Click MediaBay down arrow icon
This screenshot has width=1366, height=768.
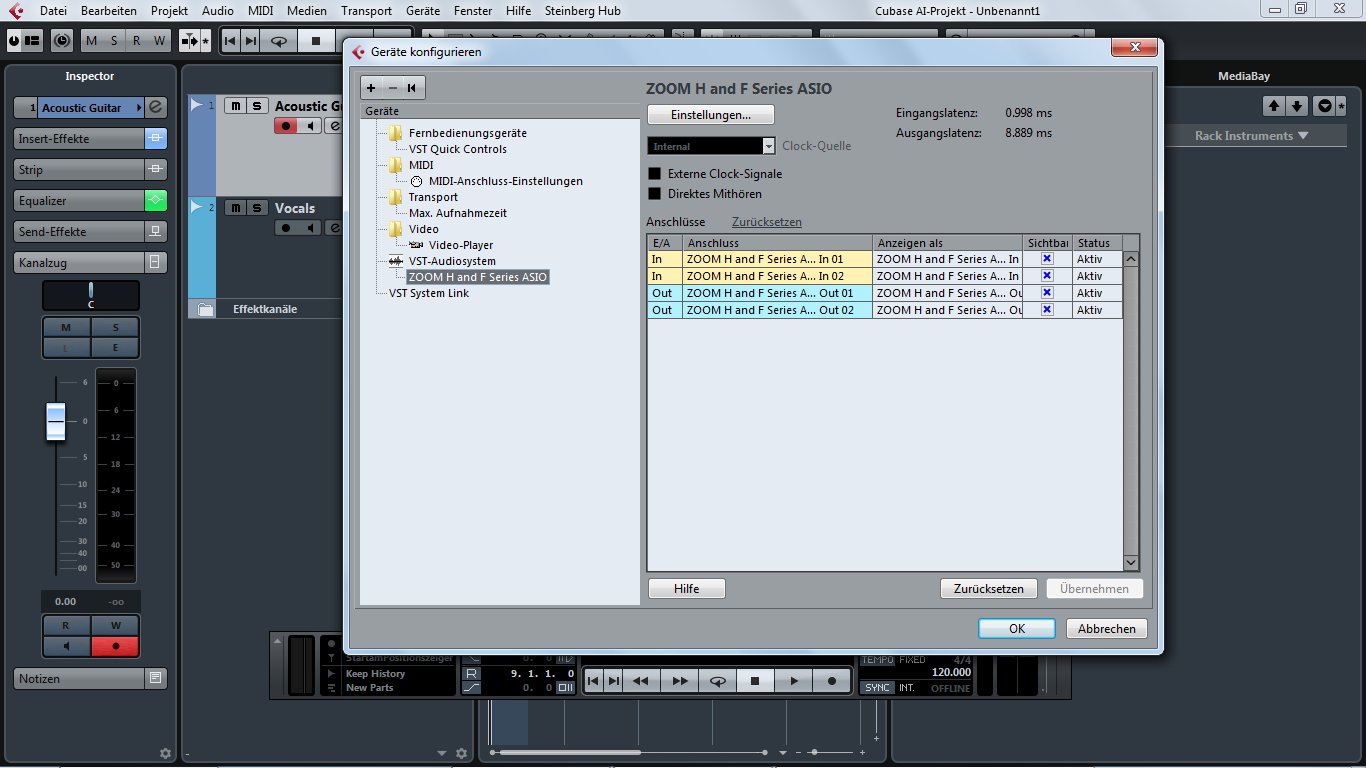[1297, 106]
